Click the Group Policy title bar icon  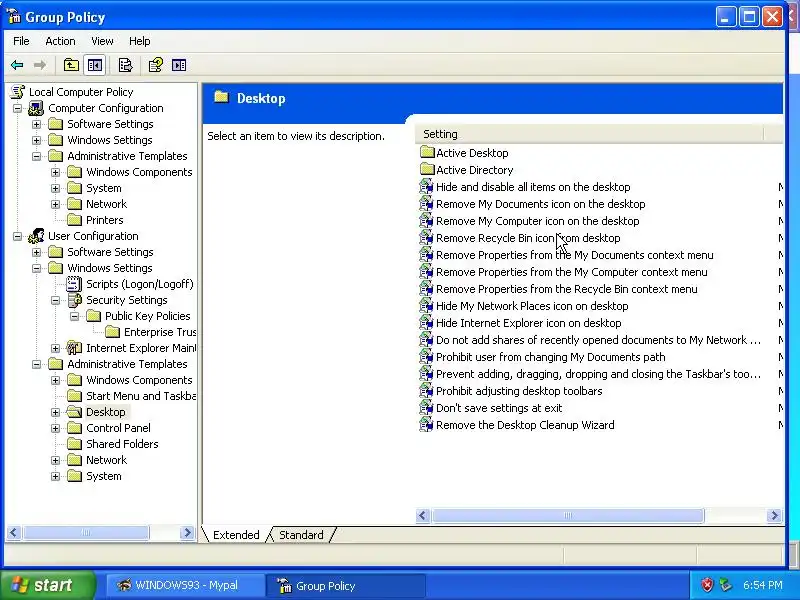14,17
